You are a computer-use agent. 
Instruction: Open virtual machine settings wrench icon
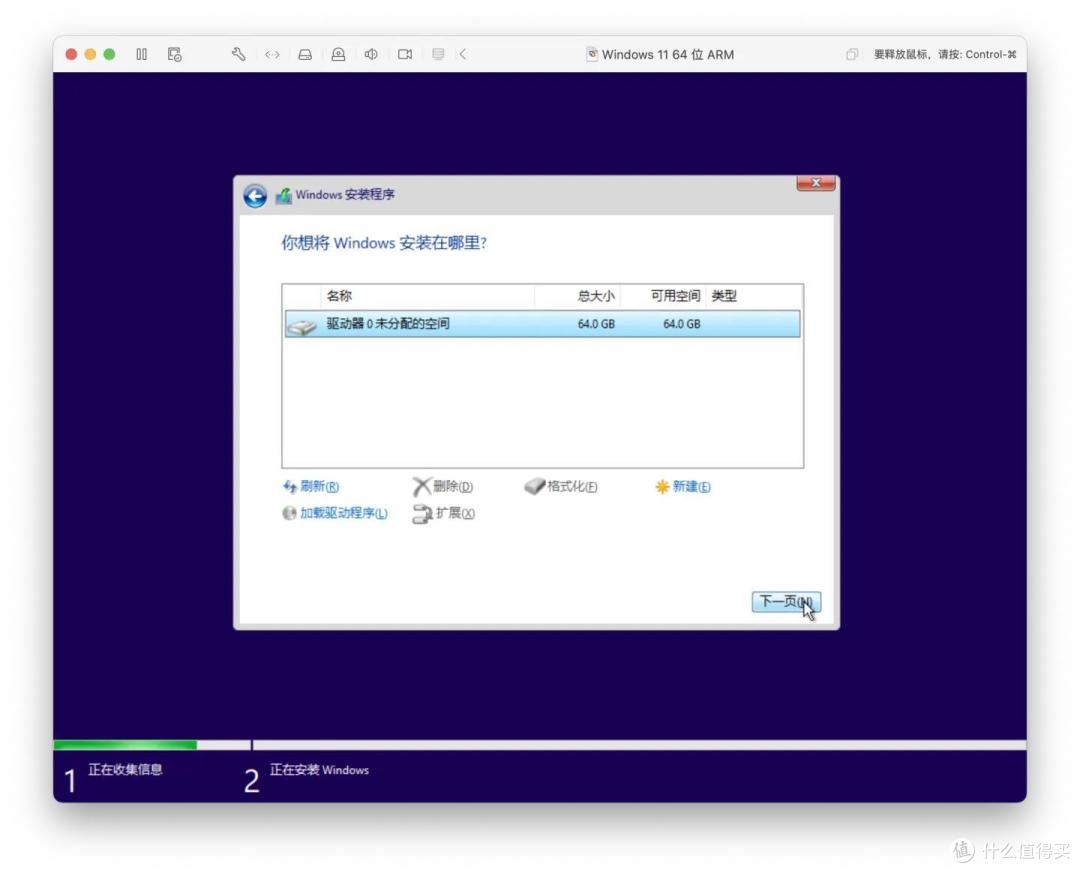[238, 54]
